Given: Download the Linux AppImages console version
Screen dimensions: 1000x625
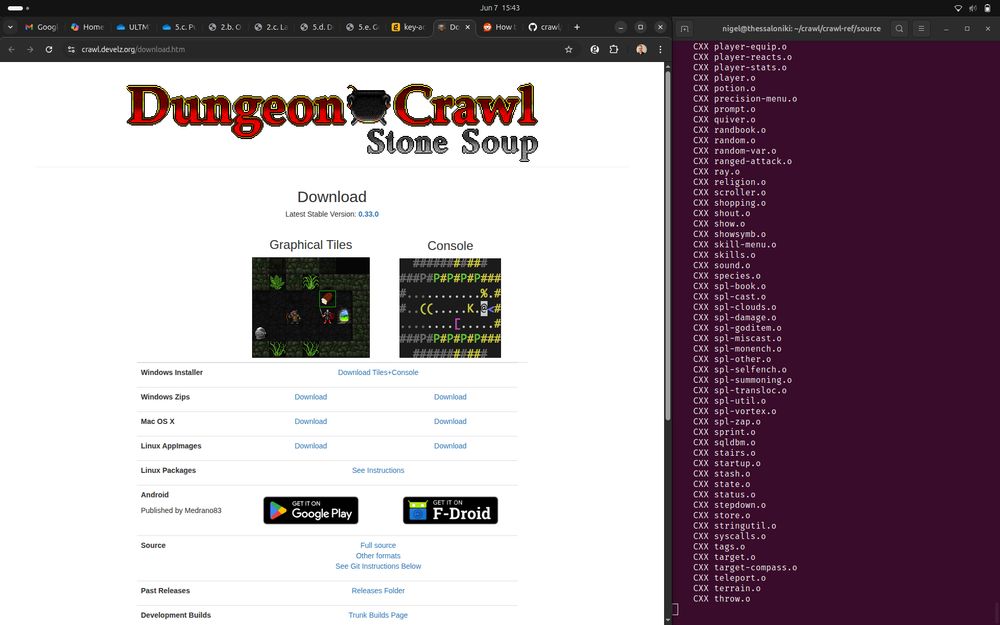Looking at the screenshot, I should pyautogui.click(x=450, y=446).
